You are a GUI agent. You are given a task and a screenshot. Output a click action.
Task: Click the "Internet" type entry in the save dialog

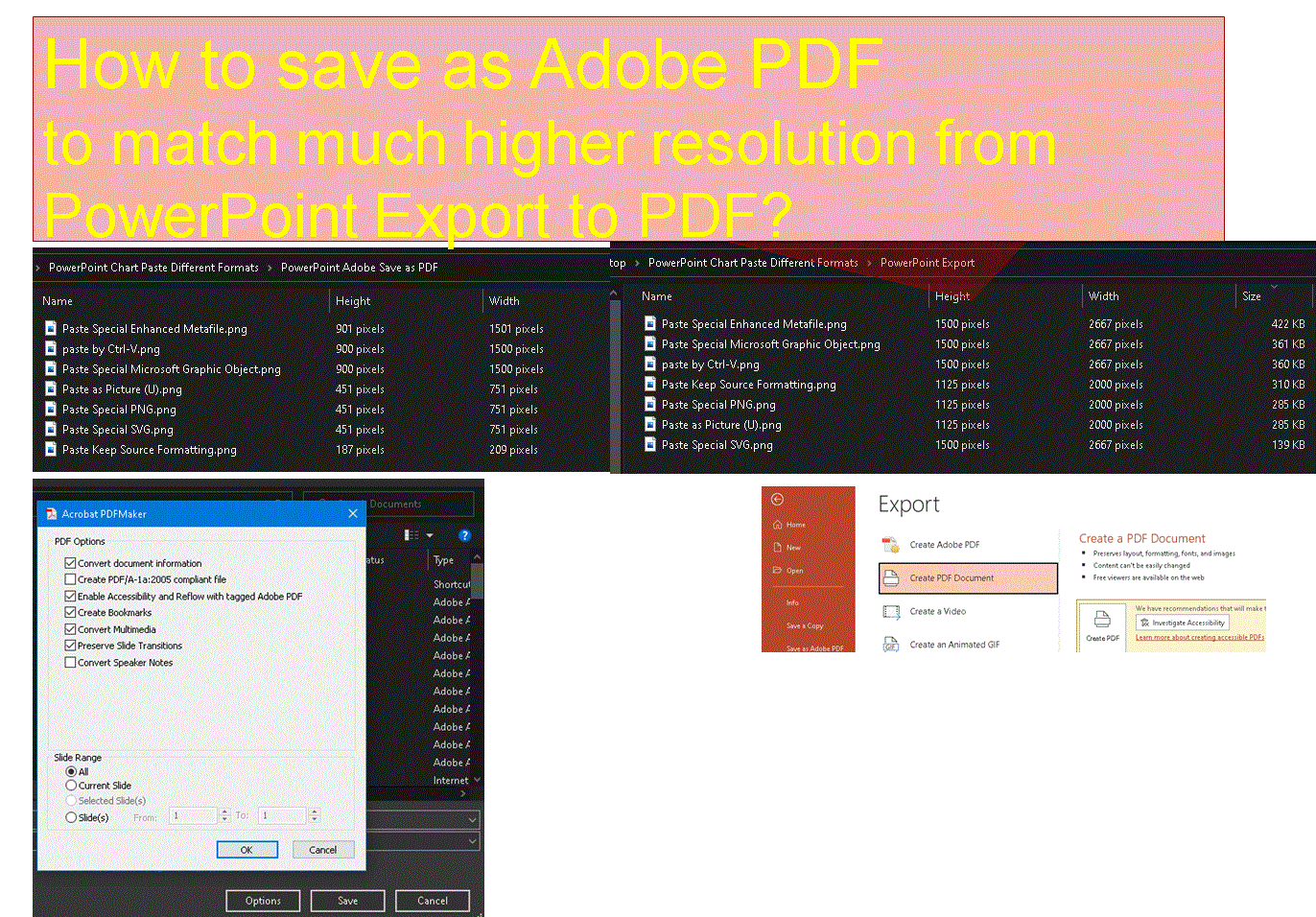click(x=451, y=780)
